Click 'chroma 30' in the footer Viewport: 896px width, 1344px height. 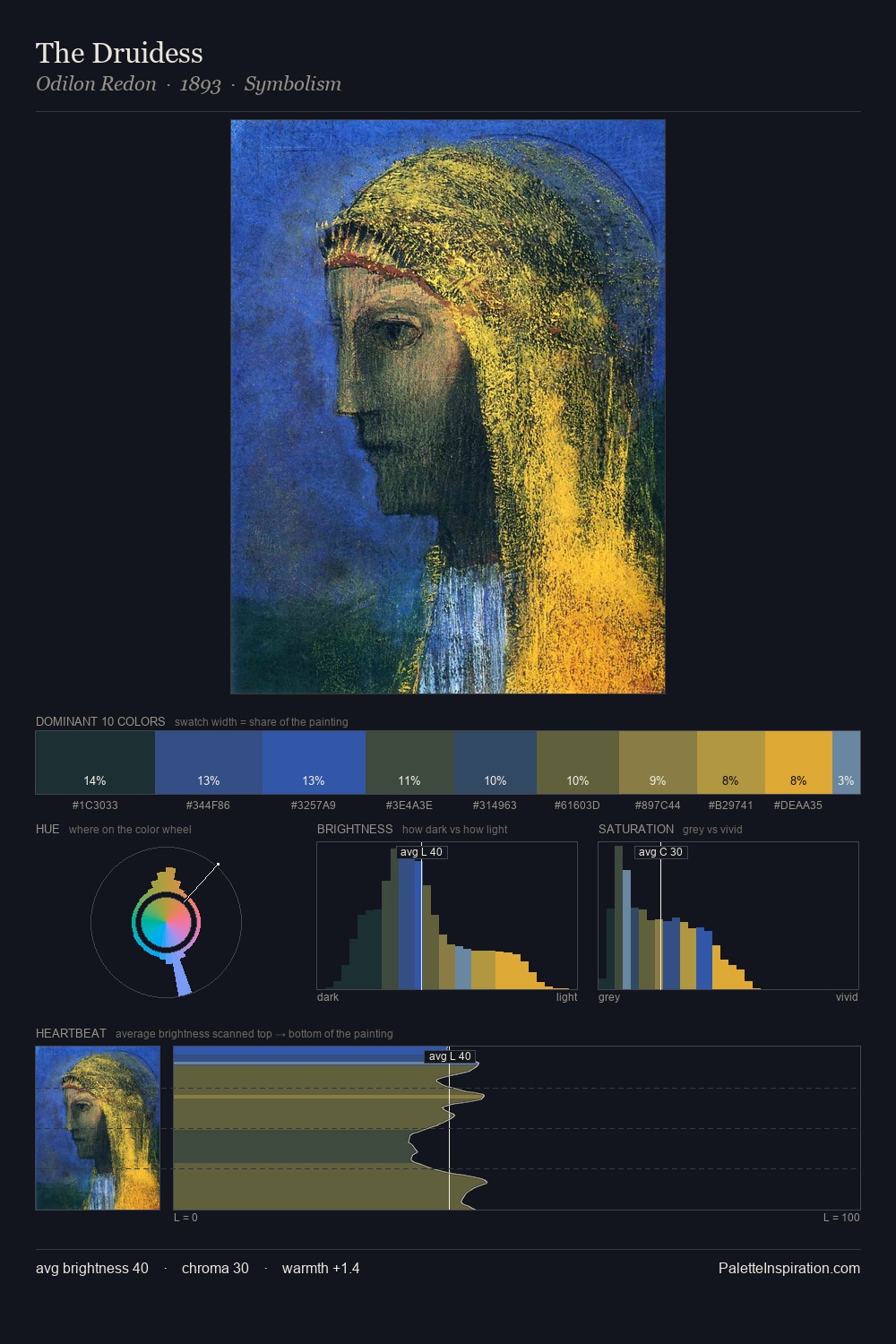click(x=215, y=1268)
